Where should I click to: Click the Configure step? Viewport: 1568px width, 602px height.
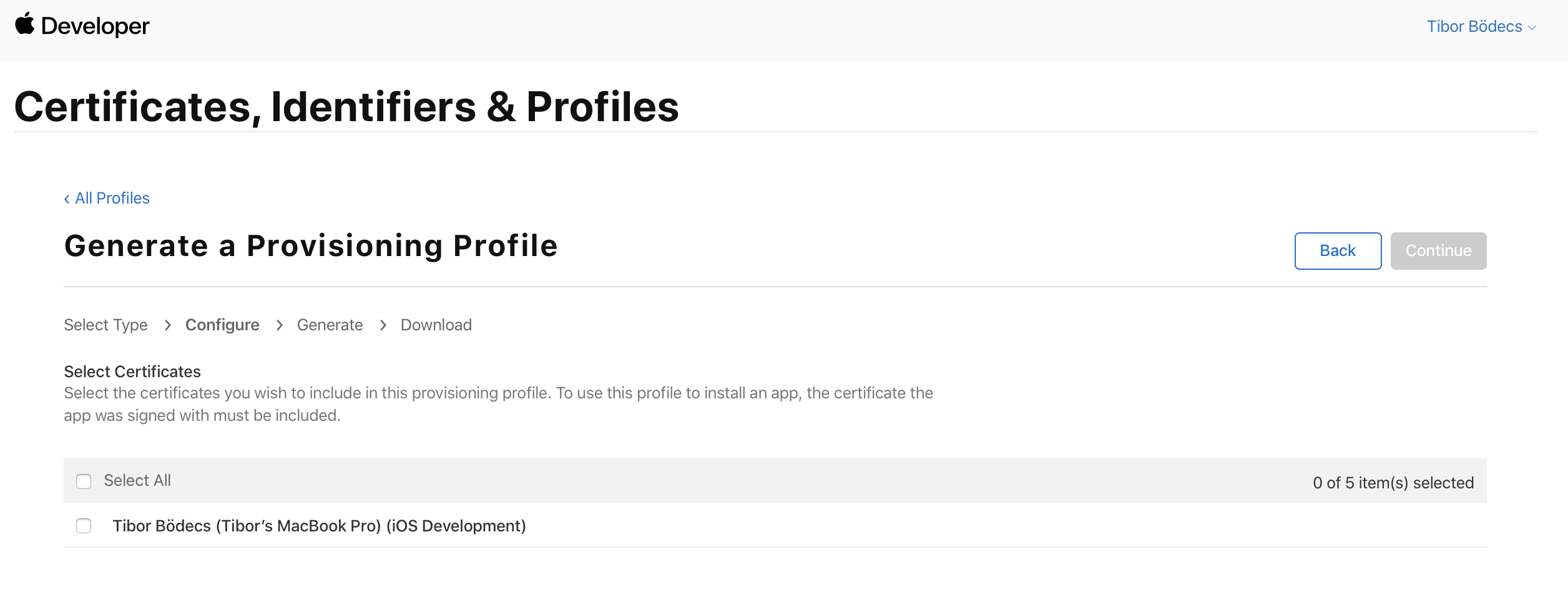[222, 325]
